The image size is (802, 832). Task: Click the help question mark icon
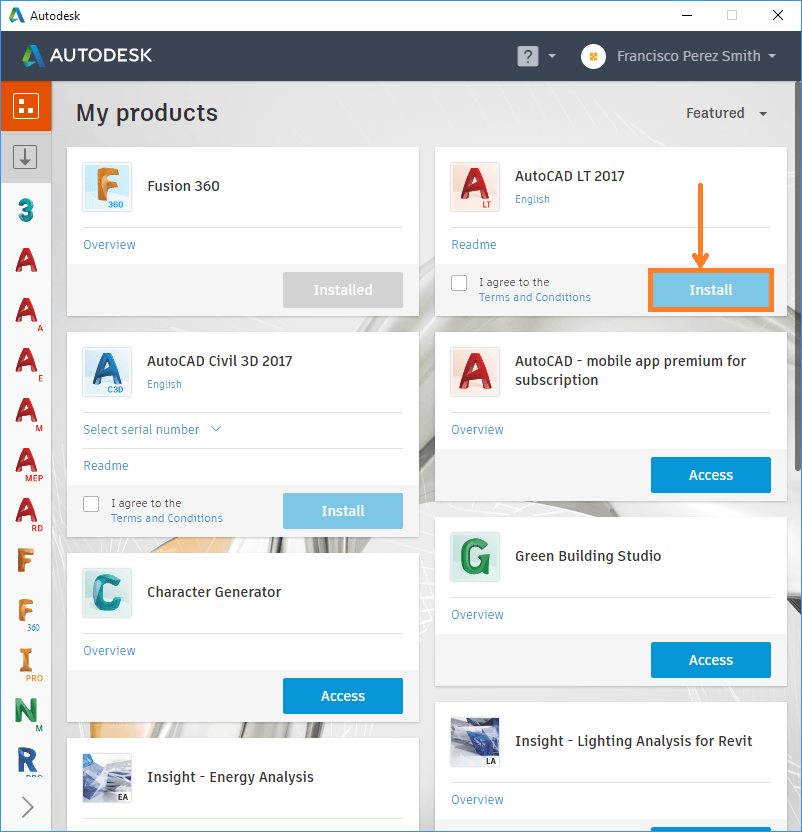[x=528, y=56]
